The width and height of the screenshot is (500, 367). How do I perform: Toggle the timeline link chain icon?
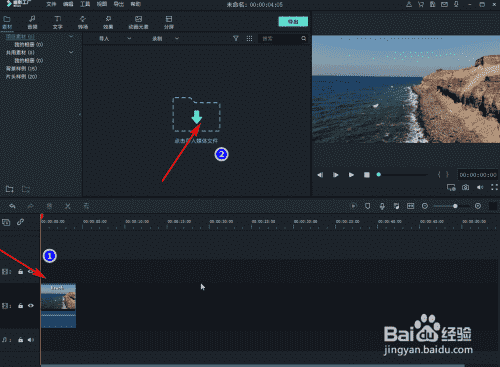pos(20,222)
